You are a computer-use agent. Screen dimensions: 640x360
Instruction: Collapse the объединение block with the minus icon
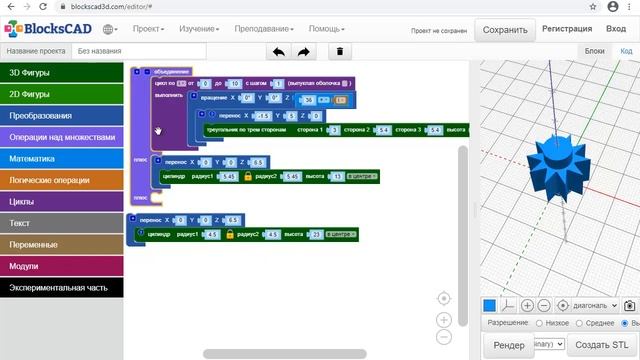[147, 72]
